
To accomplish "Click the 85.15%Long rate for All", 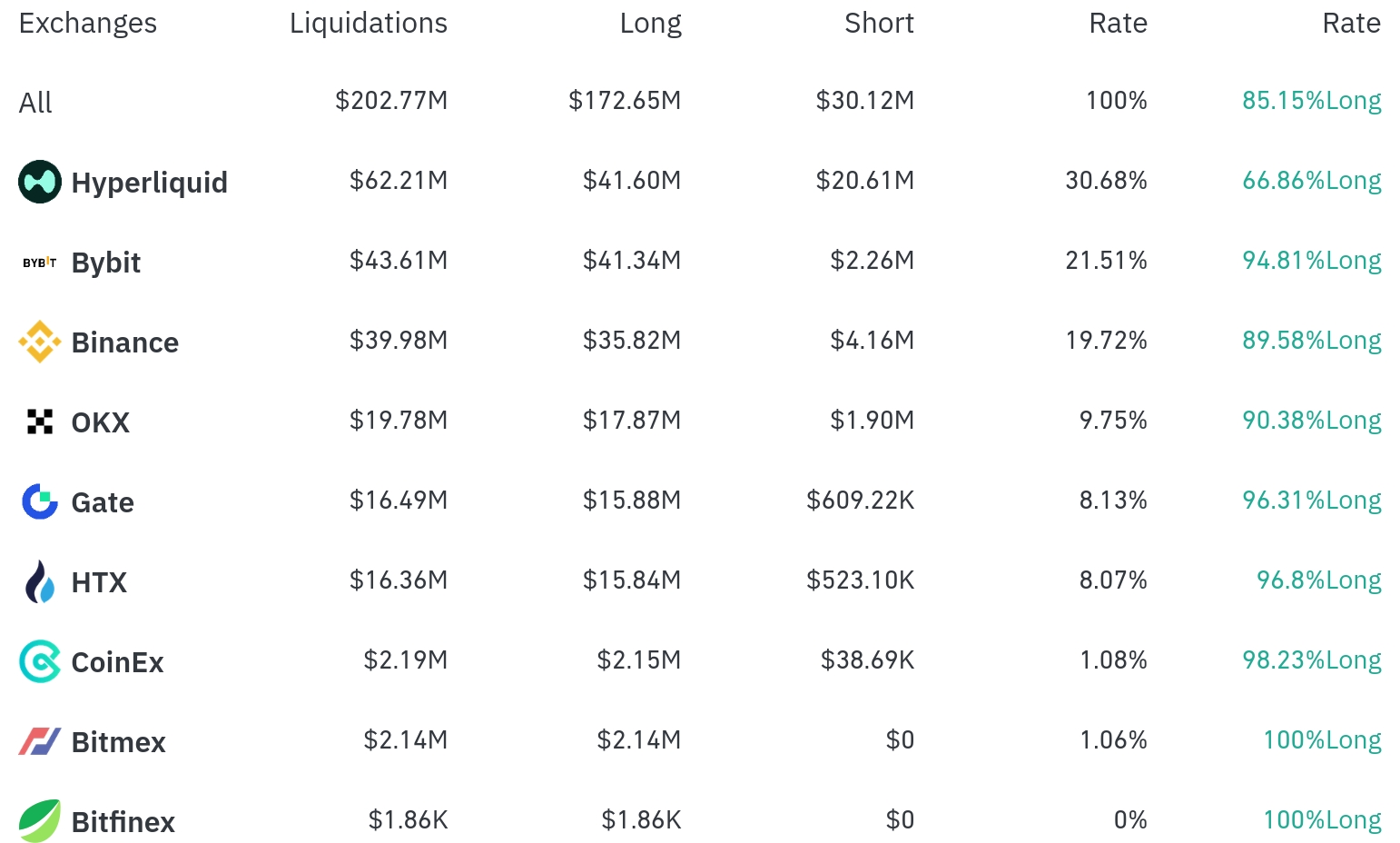I will pyautogui.click(x=1311, y=101).
